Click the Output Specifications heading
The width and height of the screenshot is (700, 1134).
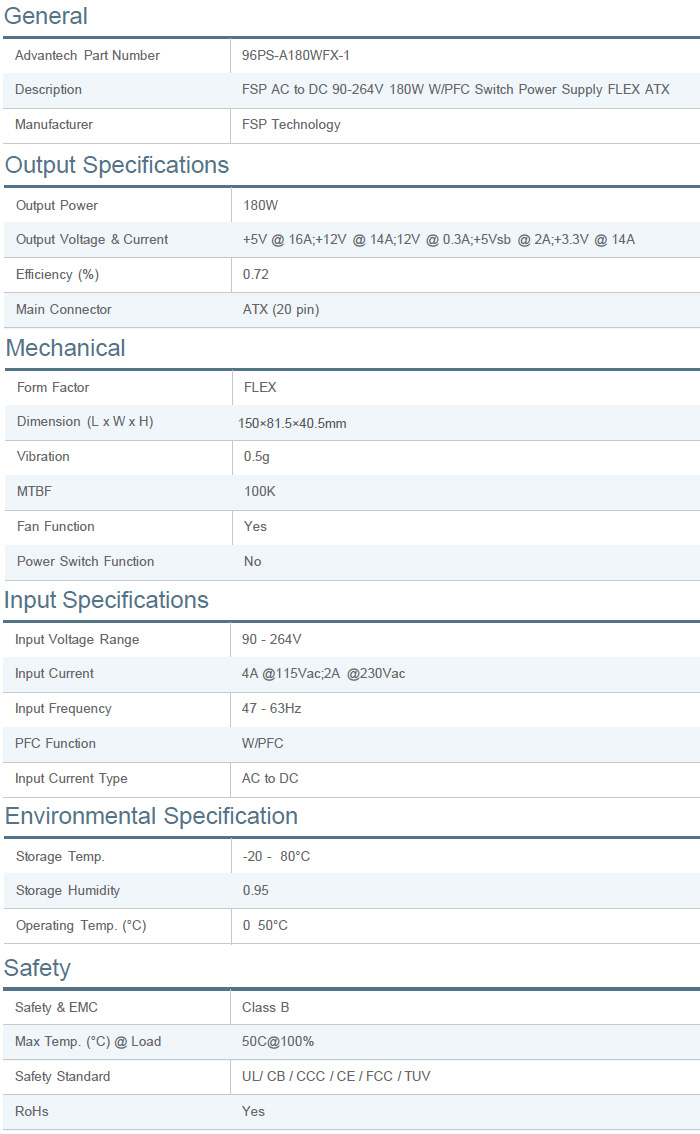(117, 165)
